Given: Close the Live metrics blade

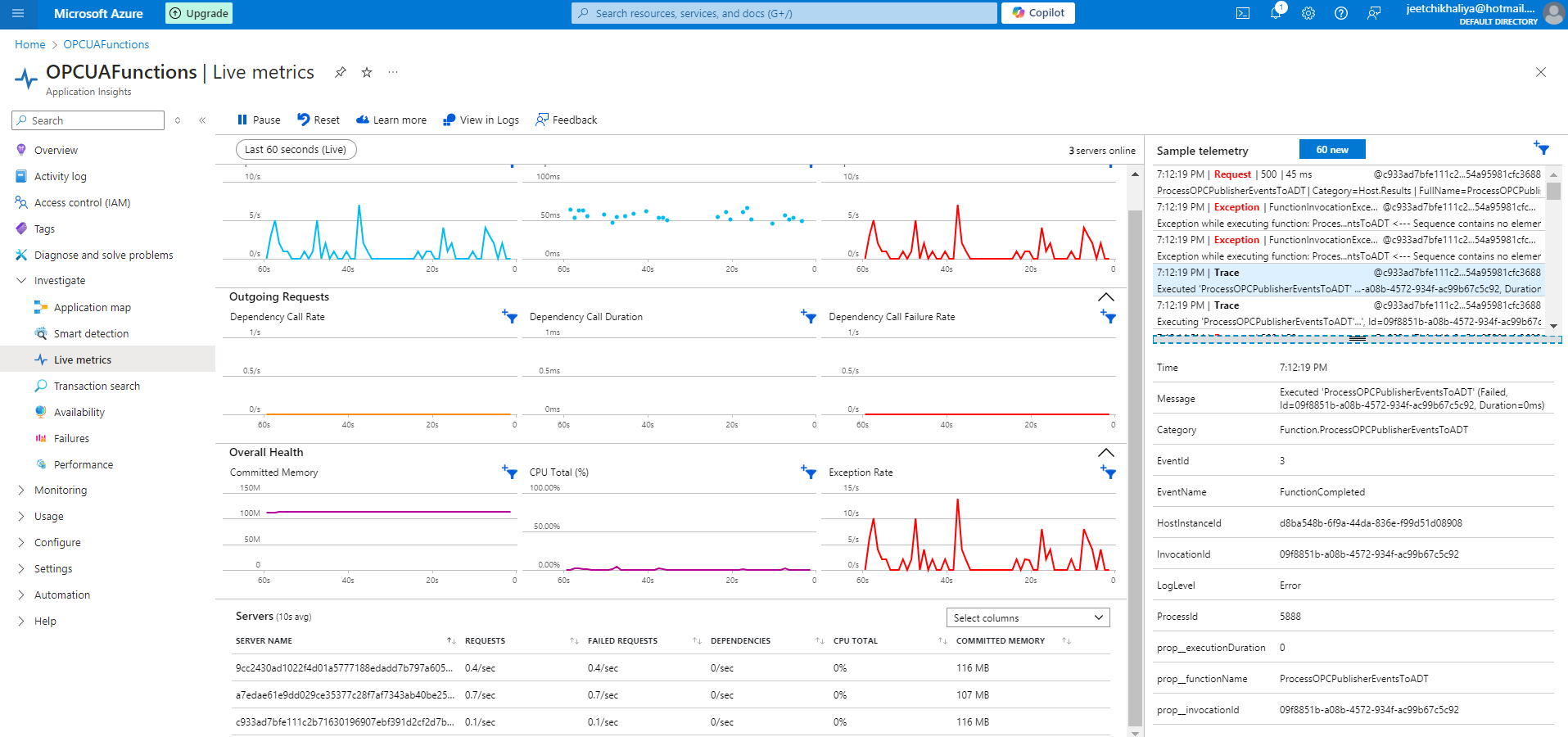Looking at the screenshot, I should [1540, 72].
